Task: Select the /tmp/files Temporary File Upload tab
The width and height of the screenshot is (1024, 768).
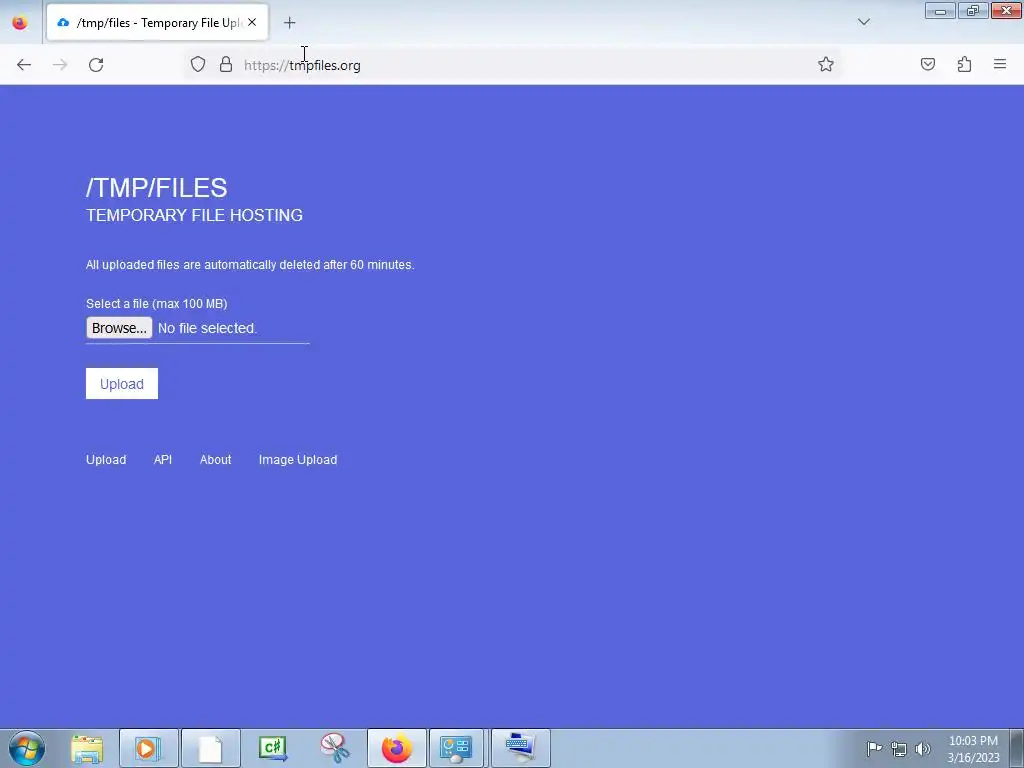Action: pos(157,23)
